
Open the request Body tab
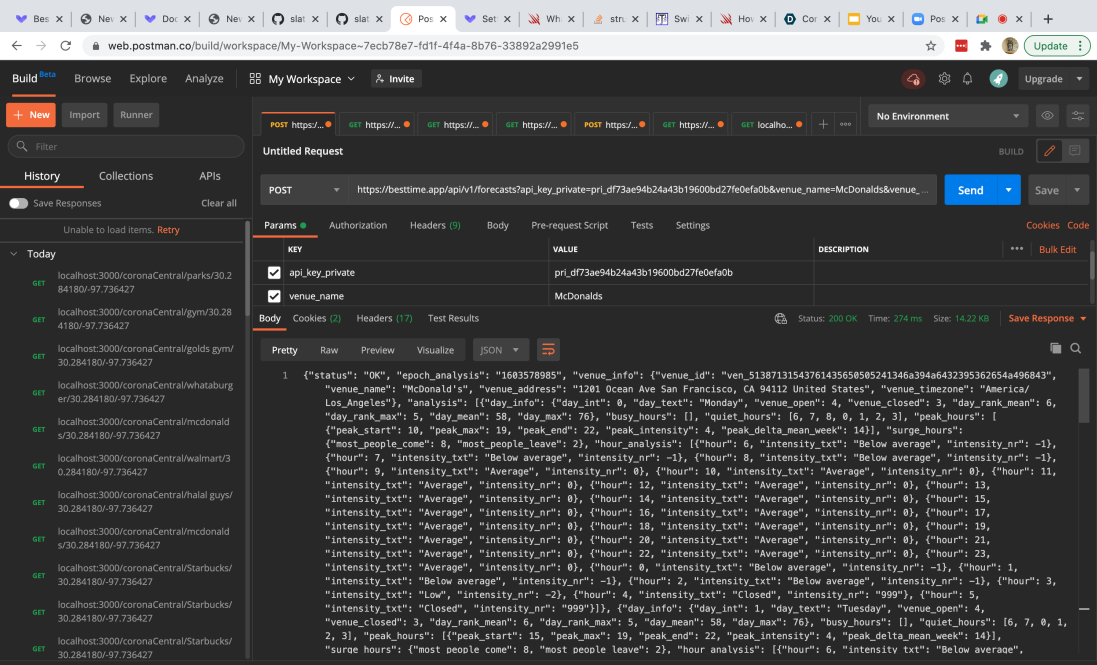497,225
